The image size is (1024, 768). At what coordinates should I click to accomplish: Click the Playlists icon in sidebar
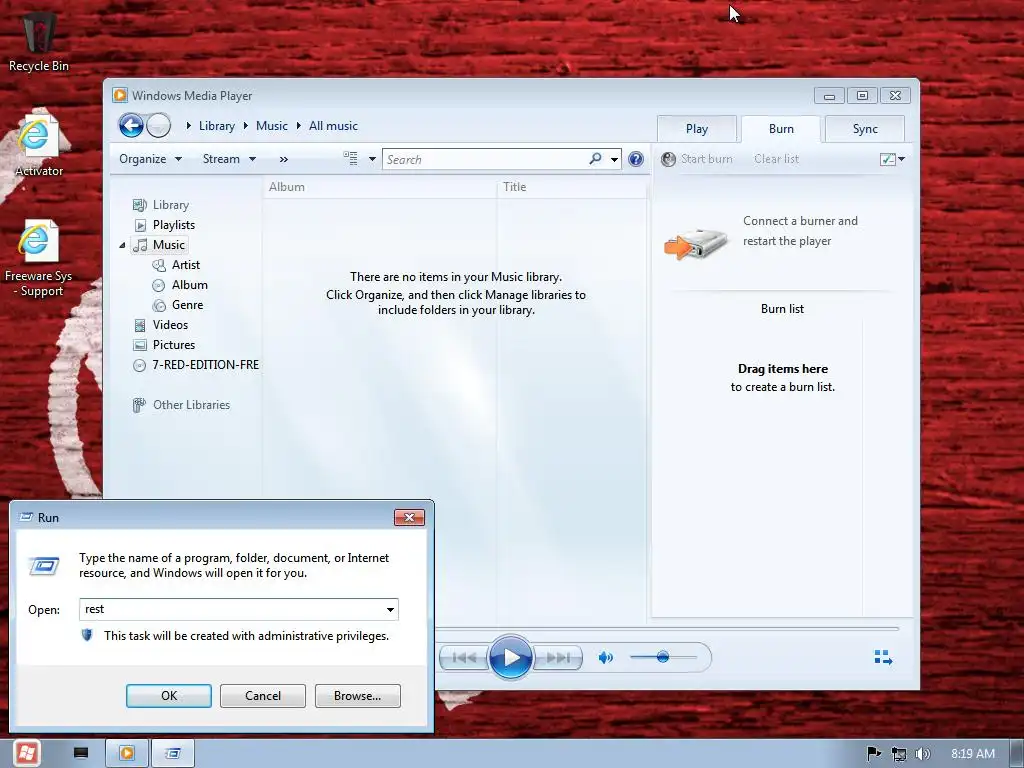[140, 225]
